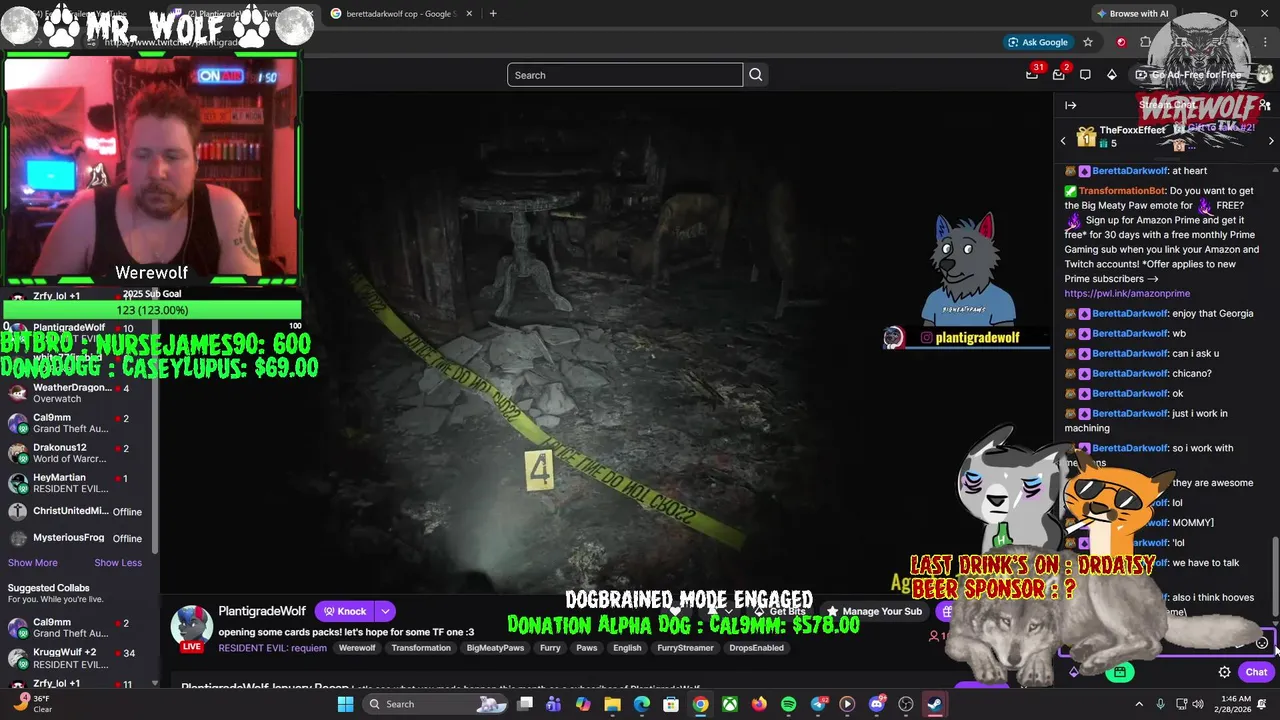1280x720 pixels.
Task: Open green channel points icon below chat
Action: pyautogui.click(x=1119, y=672)
